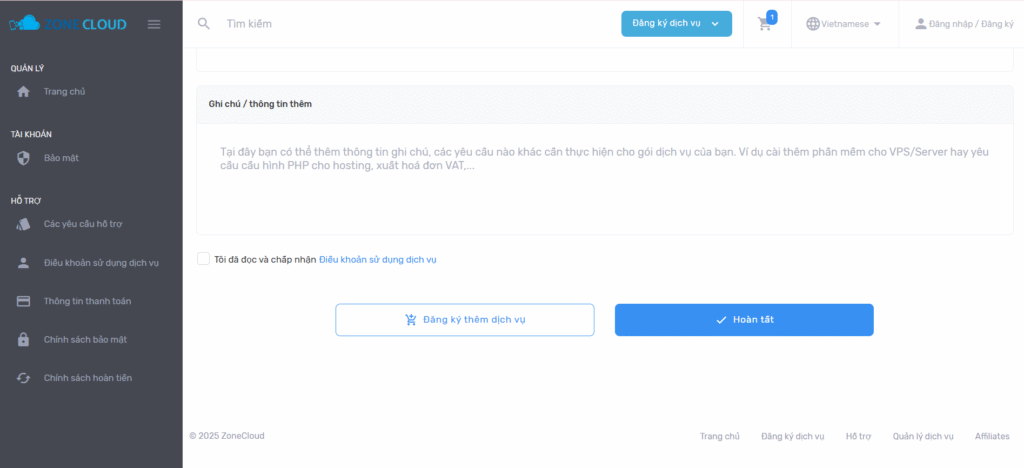Click the padlock privacy policy icon
Screen dimensions: 1024x468
(24, 340)
